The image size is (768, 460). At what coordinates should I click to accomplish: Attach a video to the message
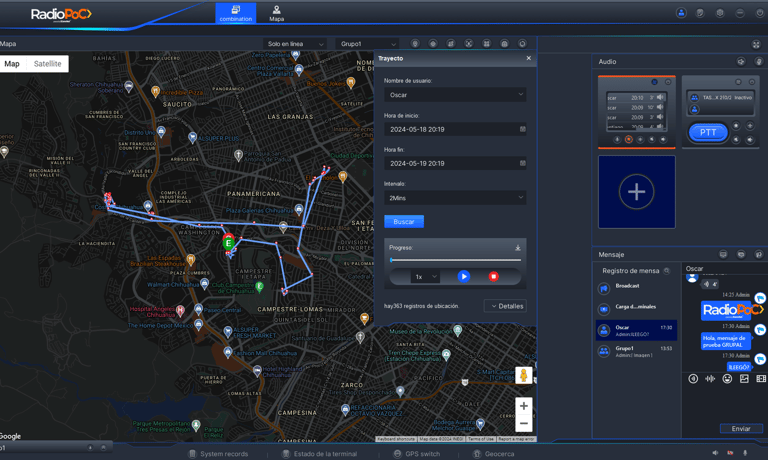[761, 379]
